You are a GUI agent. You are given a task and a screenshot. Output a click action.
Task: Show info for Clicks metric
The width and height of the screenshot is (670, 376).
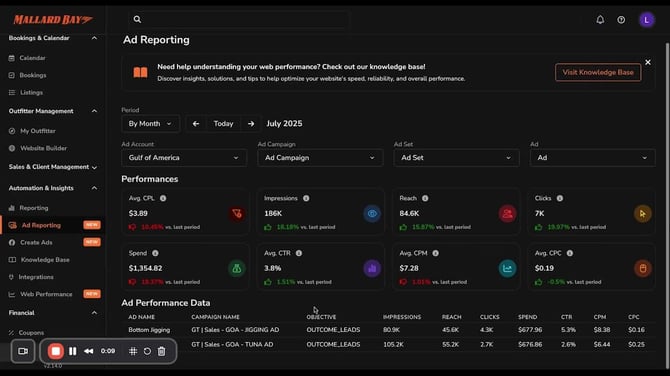point(559,198)
